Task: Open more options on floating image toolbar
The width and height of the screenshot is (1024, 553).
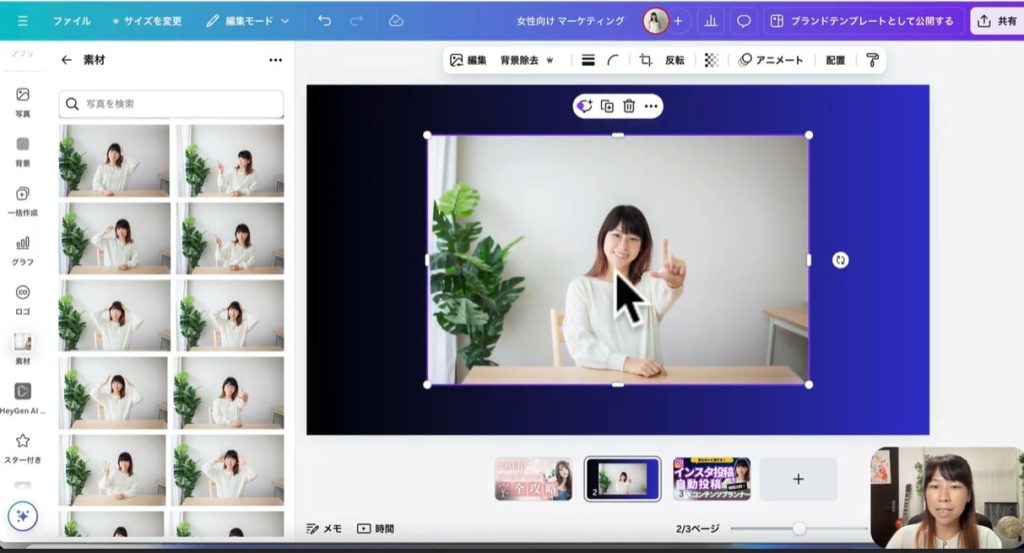Action: pos(651,106)
